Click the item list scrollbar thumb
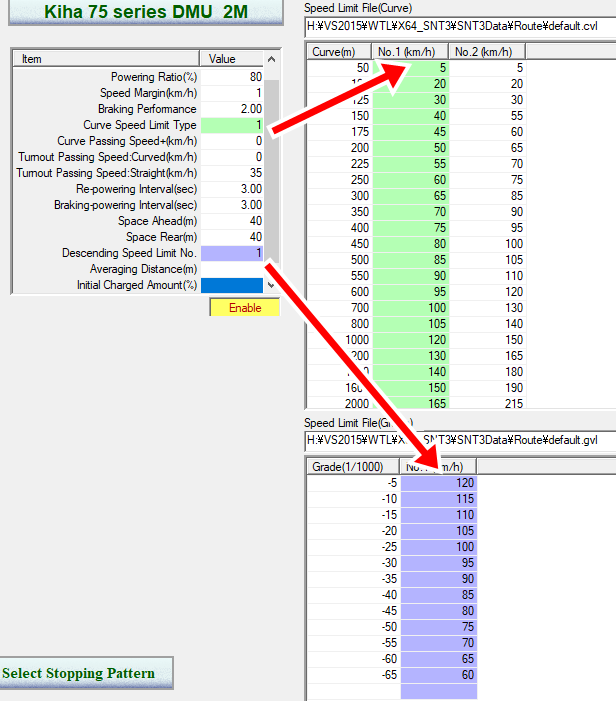Image resolution: width=616 pixels, height=701 pixels. pos(271,171)
